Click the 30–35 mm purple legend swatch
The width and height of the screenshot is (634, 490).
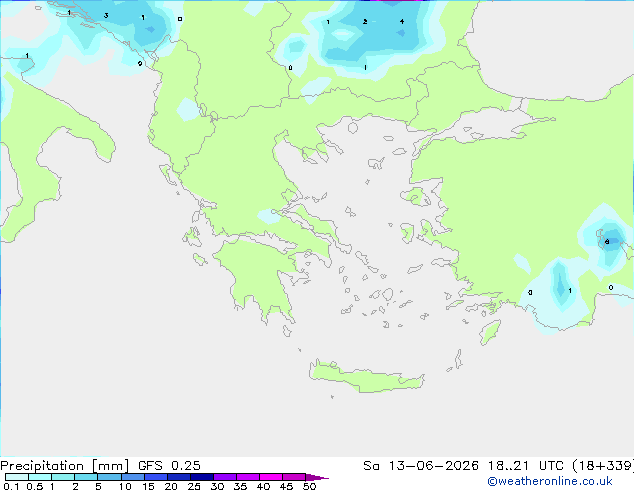point(225,477)
